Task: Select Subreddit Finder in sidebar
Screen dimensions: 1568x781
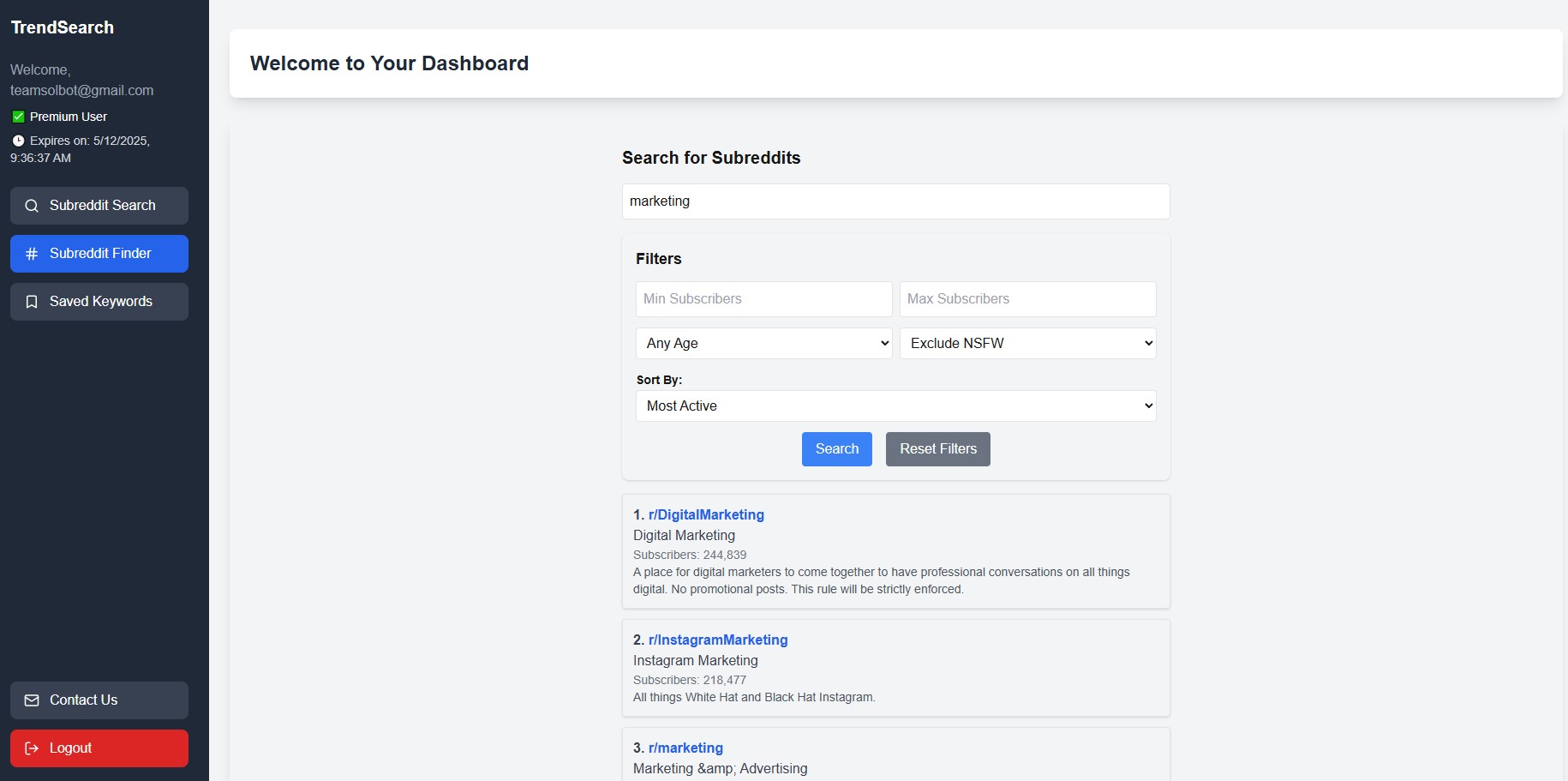Action: [99, 254]
